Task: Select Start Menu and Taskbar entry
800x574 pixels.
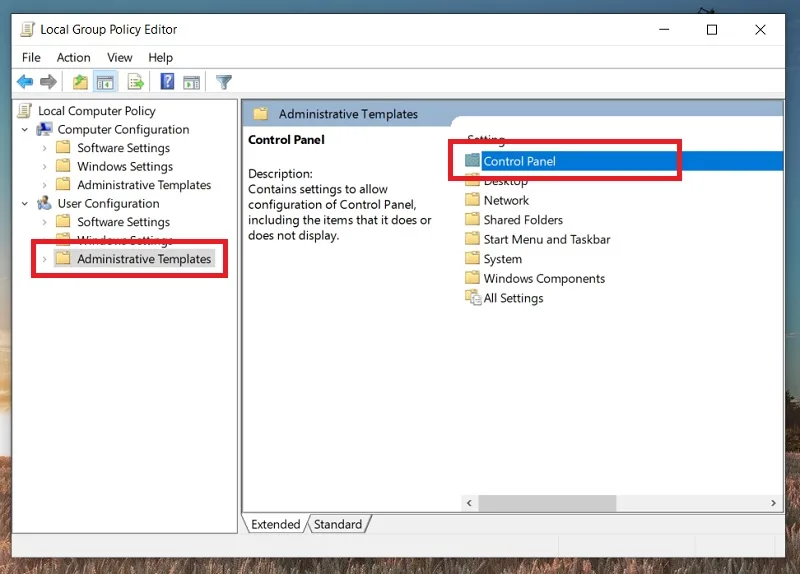Action: (546, 239)
